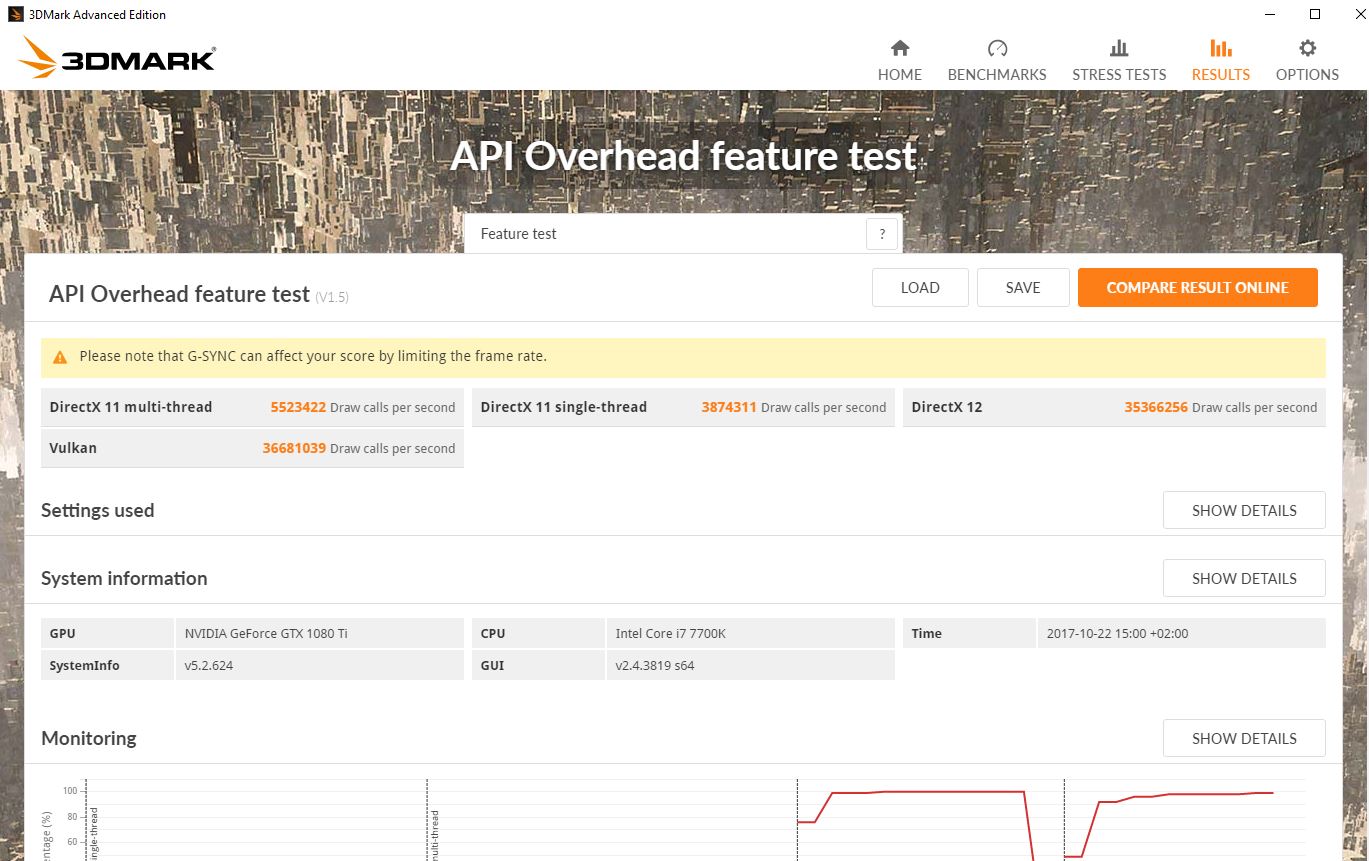Screen dimensions: 1369x861
Task: Click the GUI version v2.4.3819 s64
Action: pyautogui.click(x=657, y=665)
